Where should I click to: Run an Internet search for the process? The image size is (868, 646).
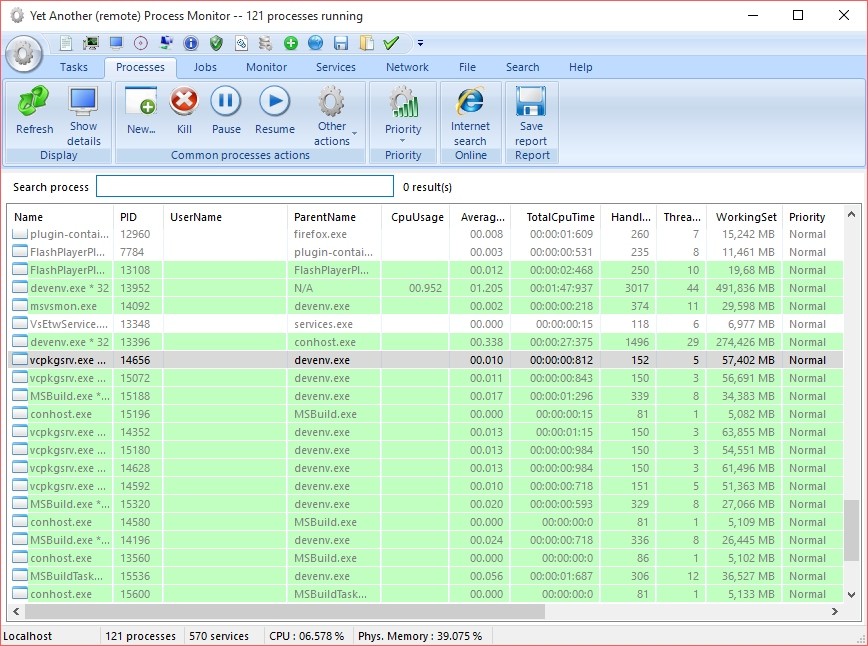coord(470,116)
